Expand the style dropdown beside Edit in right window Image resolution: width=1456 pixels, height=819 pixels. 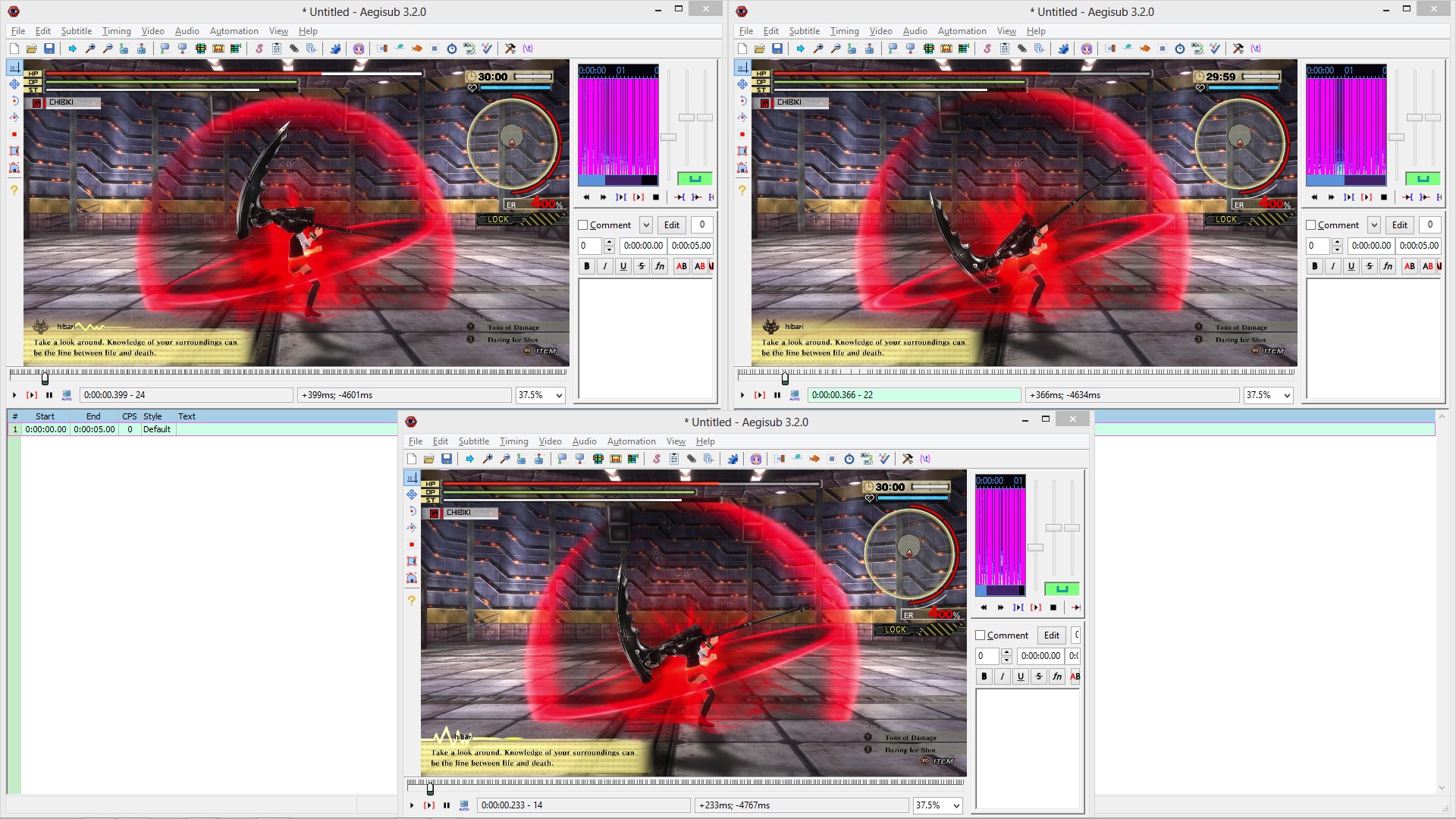[x=1373, y=225]
